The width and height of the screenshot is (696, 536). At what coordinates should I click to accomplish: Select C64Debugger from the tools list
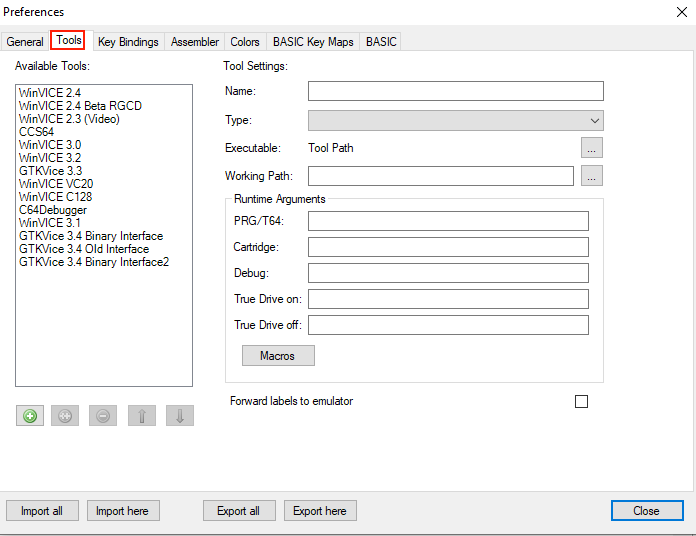[53, 210]
